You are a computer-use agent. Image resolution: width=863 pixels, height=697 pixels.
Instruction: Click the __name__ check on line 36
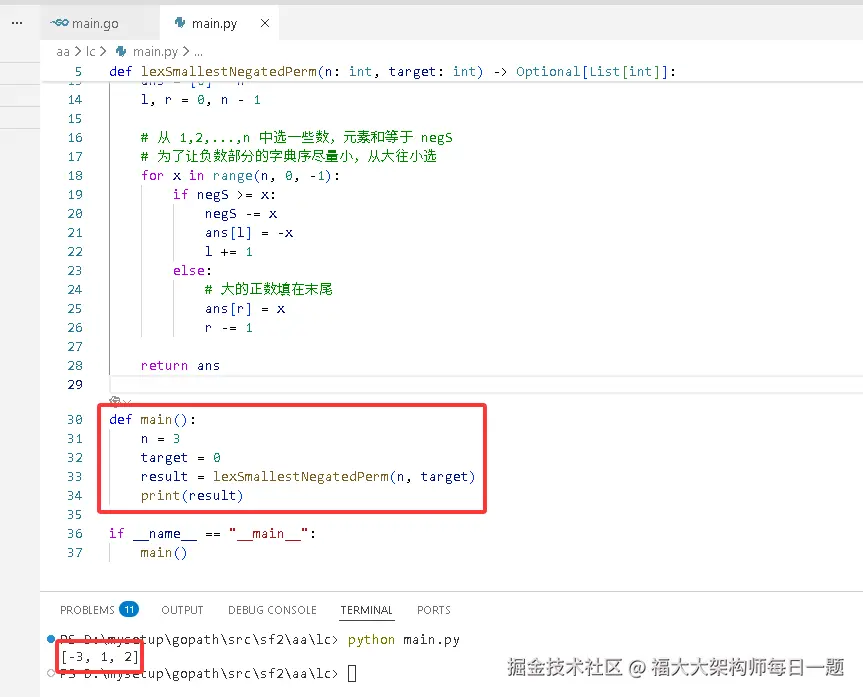pos(212,534)
